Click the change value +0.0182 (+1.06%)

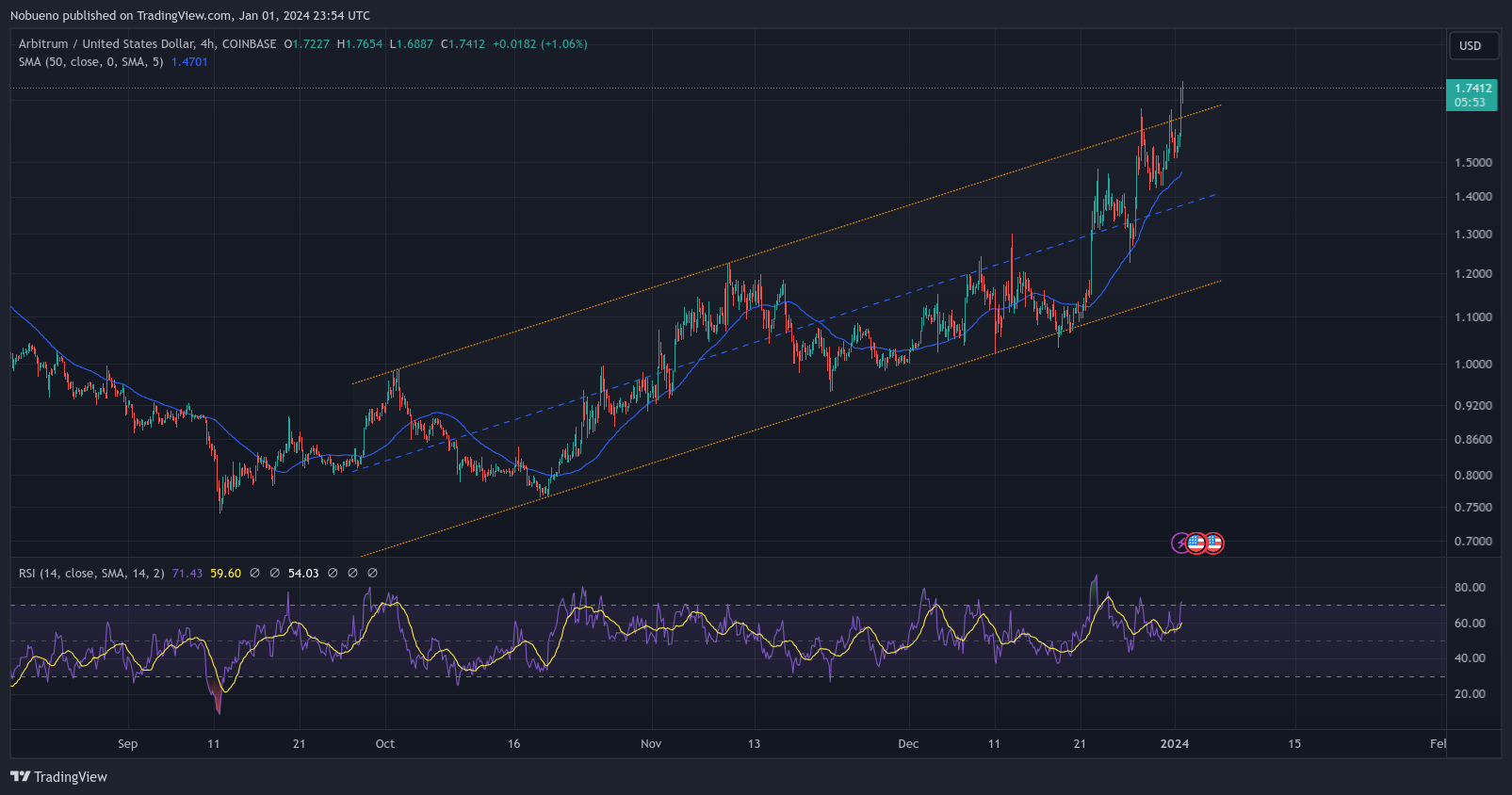click(540, 44)
